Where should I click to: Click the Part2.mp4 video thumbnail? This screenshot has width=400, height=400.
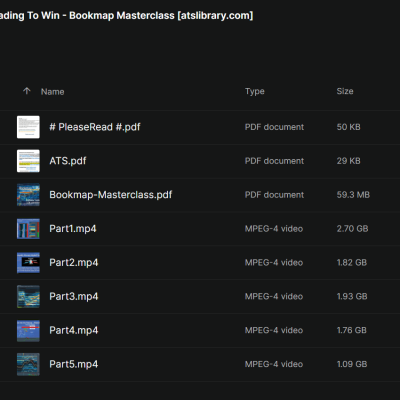coord(28,263)
